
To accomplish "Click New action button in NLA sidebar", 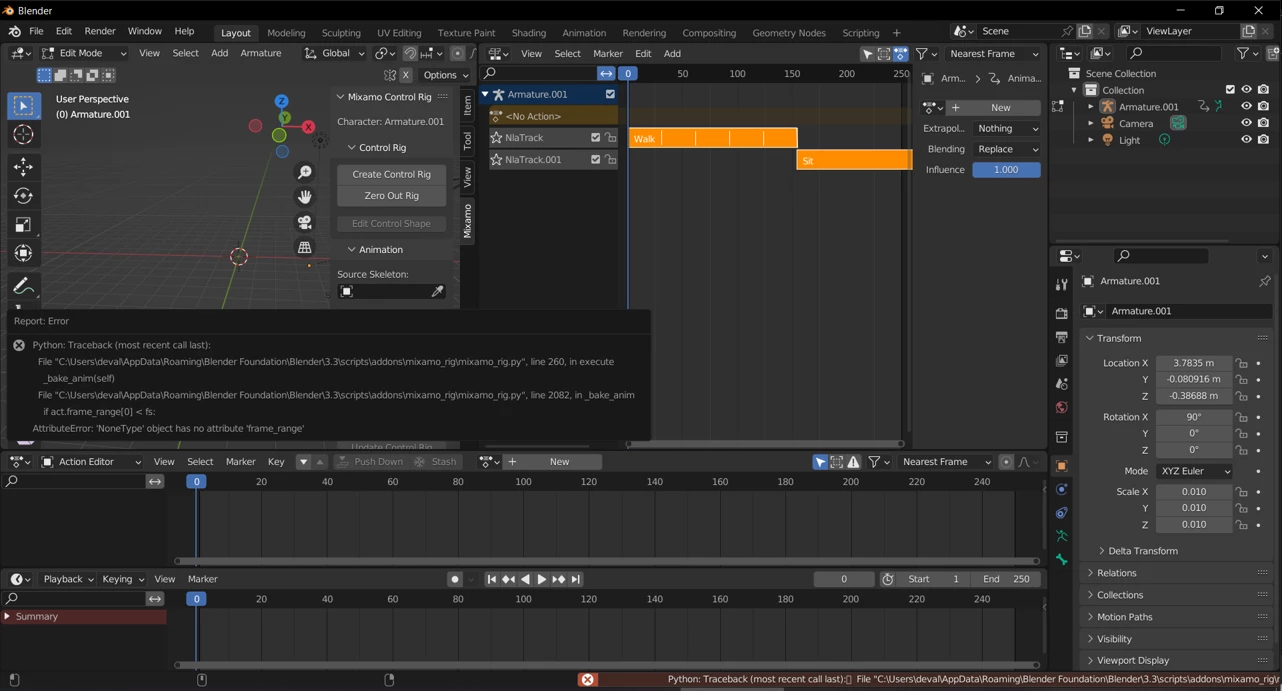I will pos(994,108).
